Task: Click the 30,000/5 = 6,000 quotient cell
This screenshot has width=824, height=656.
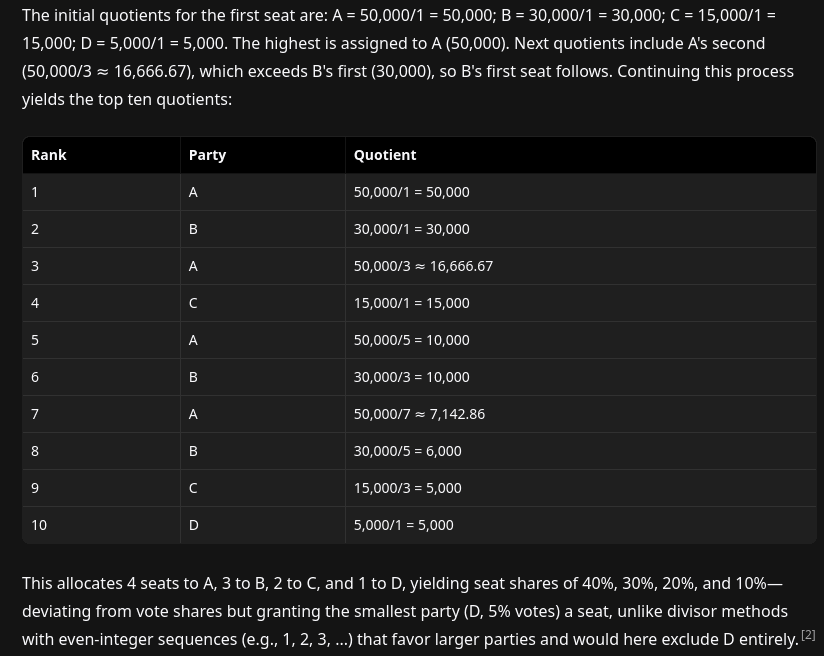Action: click(x=407, y=451)
